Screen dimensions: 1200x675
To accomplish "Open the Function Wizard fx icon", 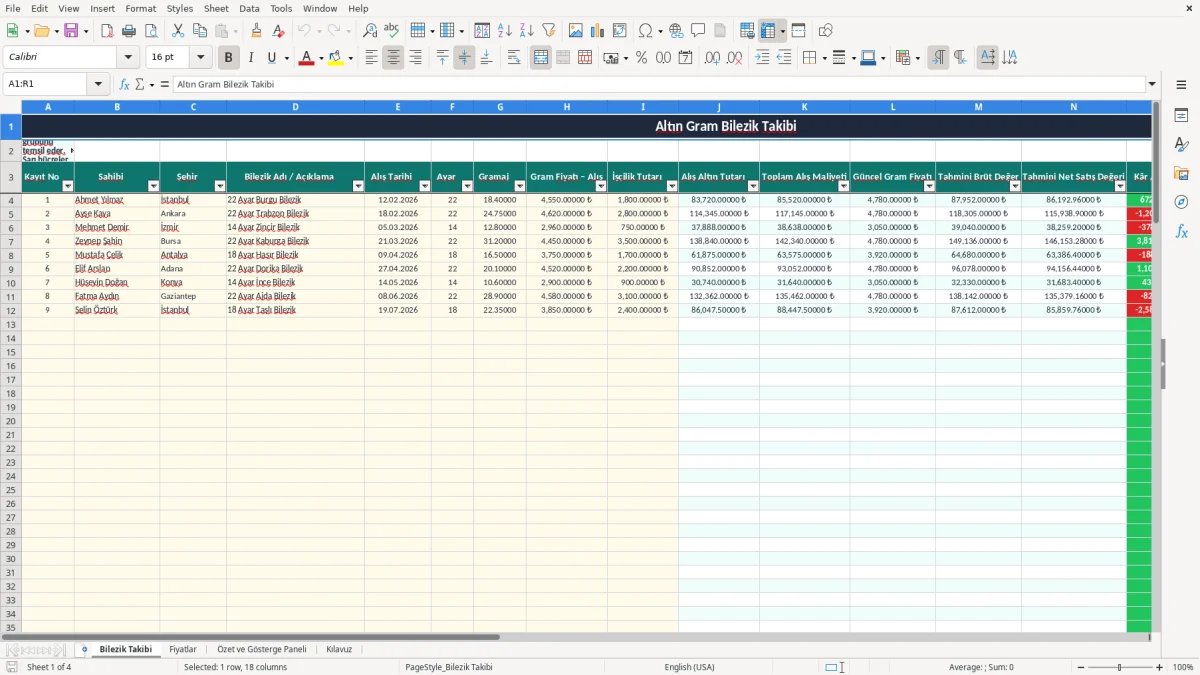I will coord(125,84).
